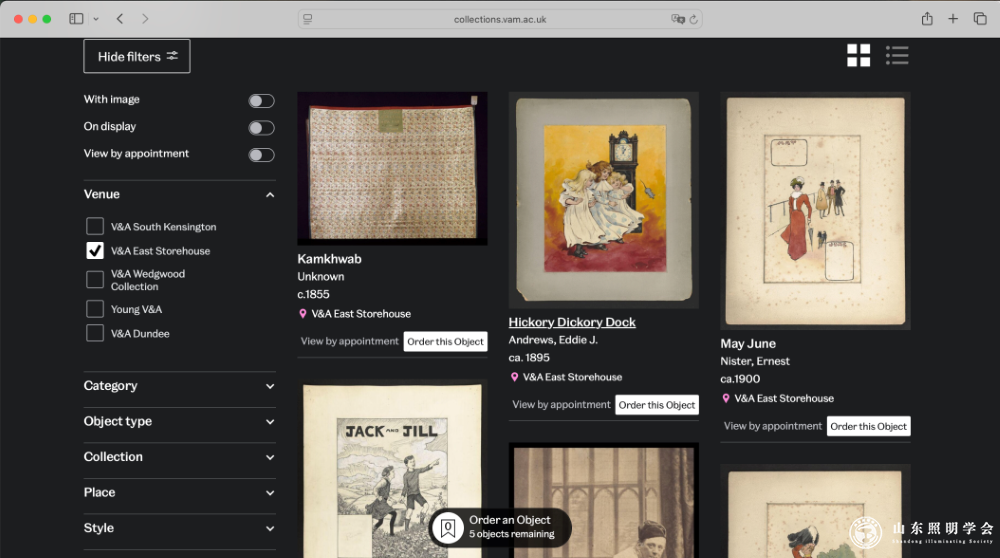Viewport: 1000px width, 558px height.
Task: Show the tab overview
Action: click(x=980, y=19)
